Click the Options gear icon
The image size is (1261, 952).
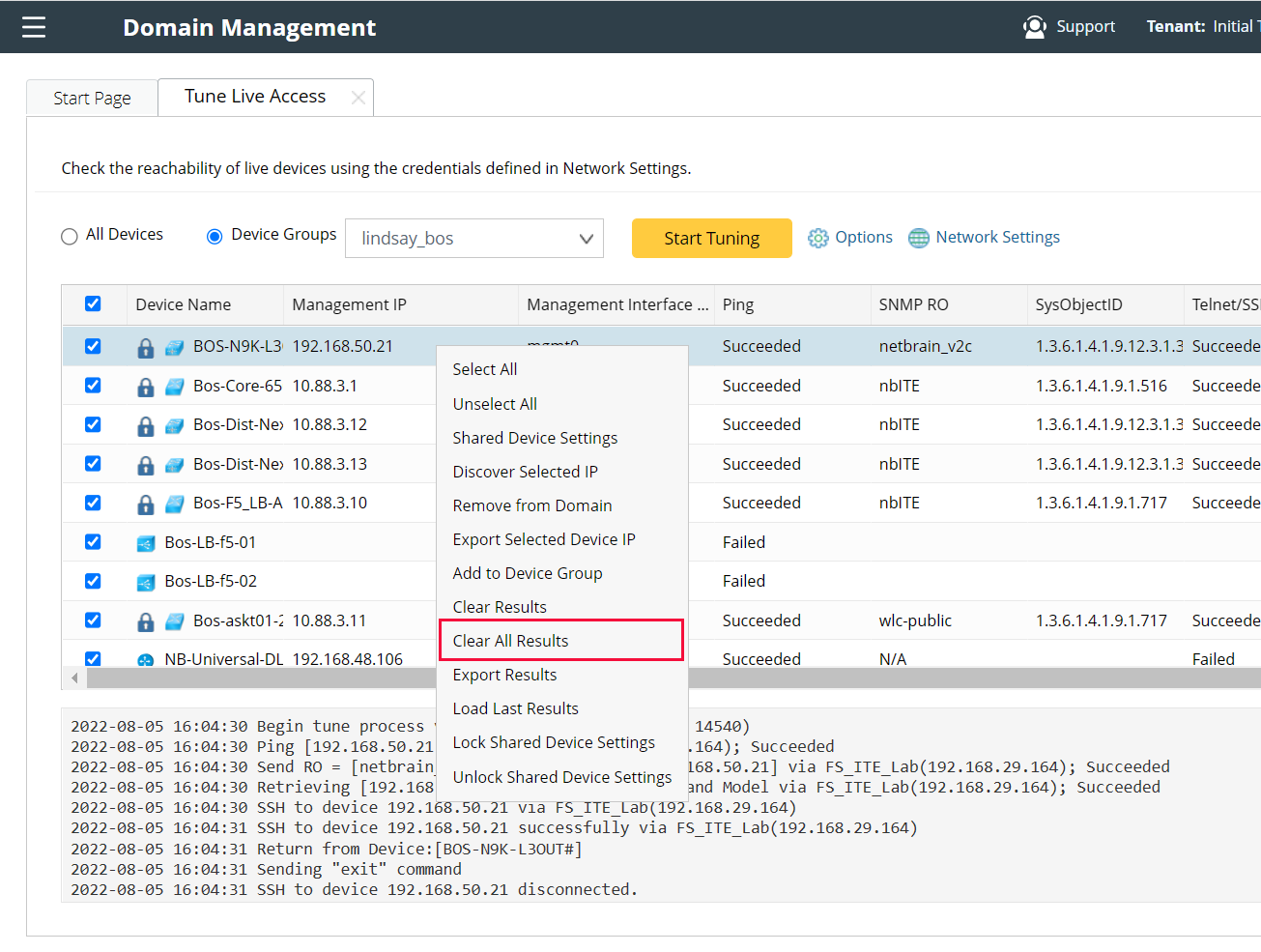[817, 238]
